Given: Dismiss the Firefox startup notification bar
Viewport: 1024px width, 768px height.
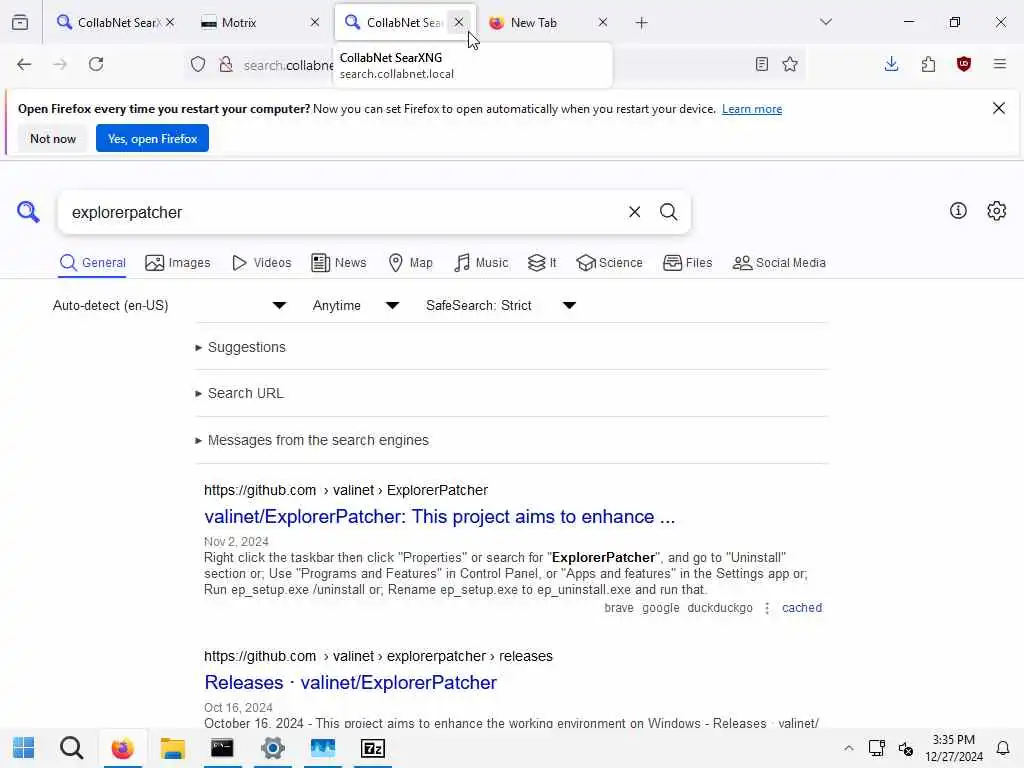Looking at the screenshot, I should click(999, 108).
